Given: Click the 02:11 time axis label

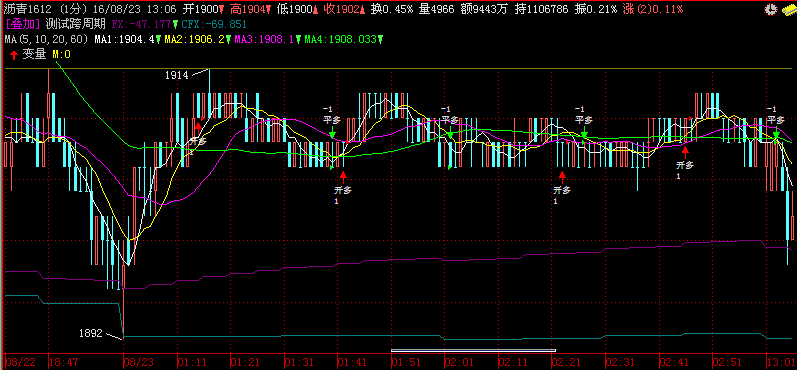Looking at the screenshot, I should tap(514, 361).
